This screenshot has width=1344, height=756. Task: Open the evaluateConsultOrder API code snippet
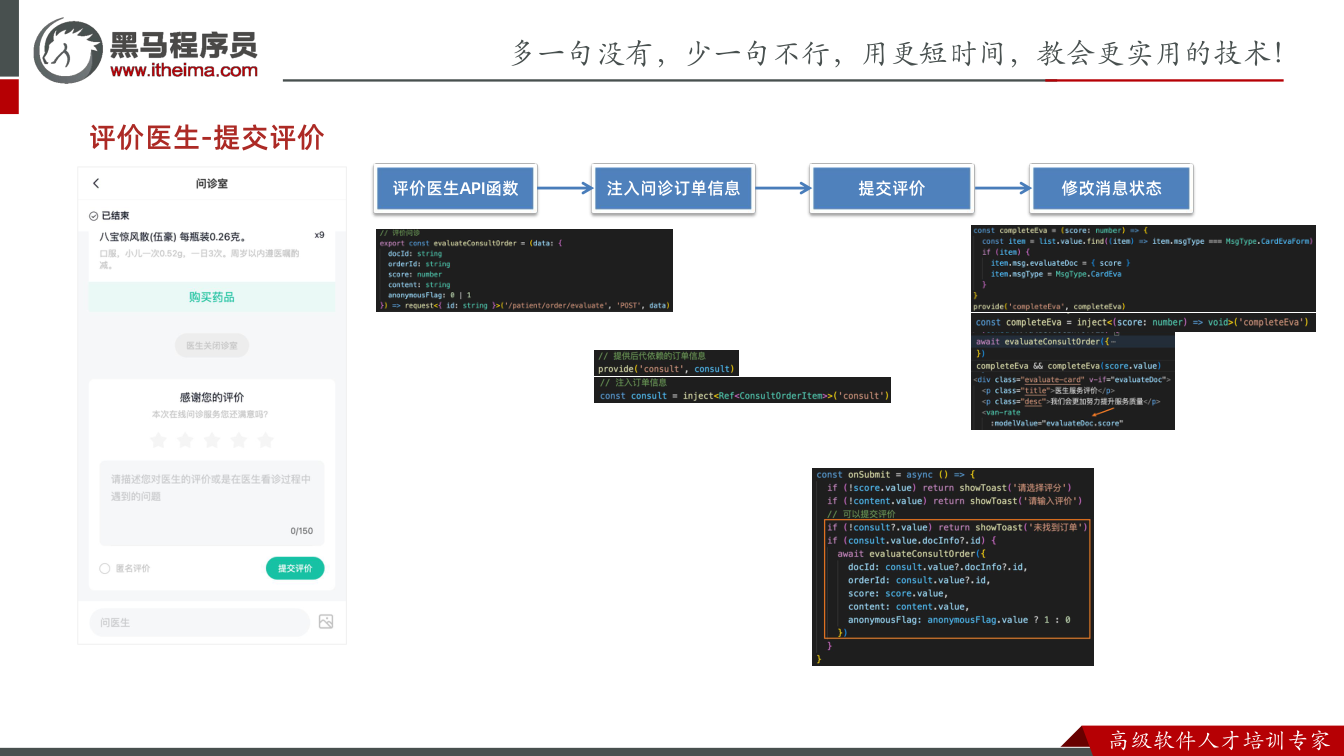pos(524,270)
